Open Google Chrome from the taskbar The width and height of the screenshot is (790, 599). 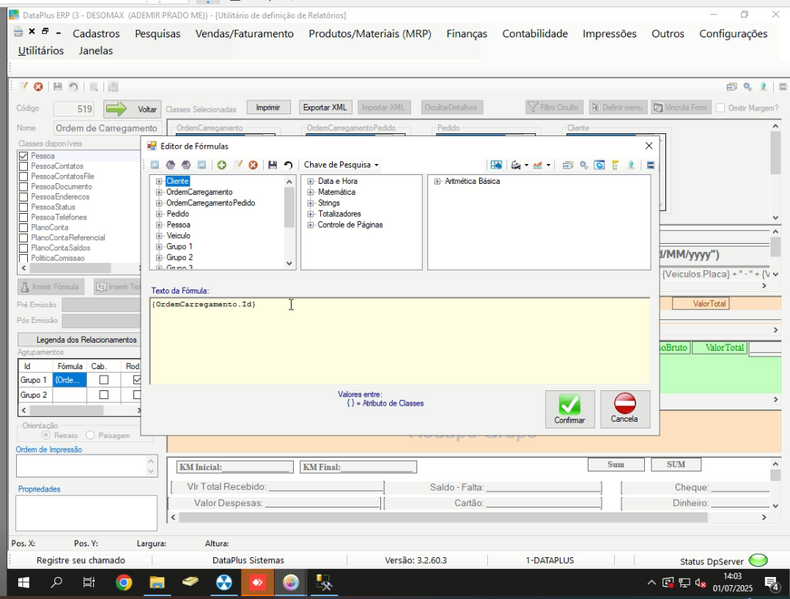pyautogui.click(x=123, y=583)
